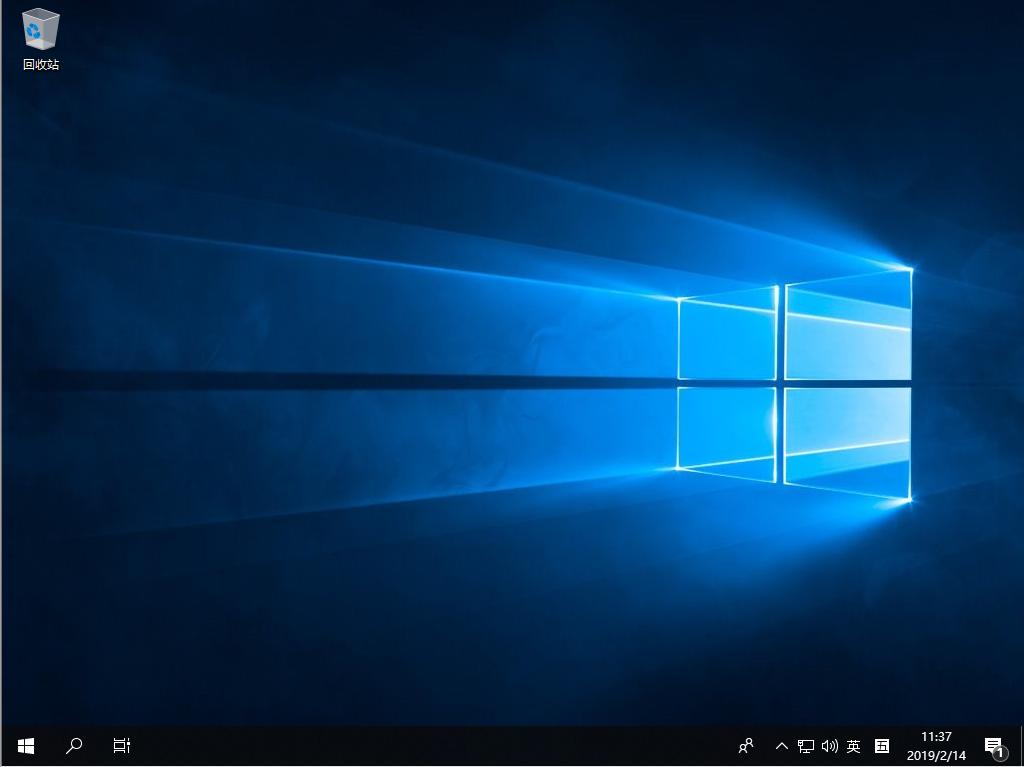Click the boxed IME mode indicator
Viewport: 1024px width, 767px height.
tap(881, 745)
